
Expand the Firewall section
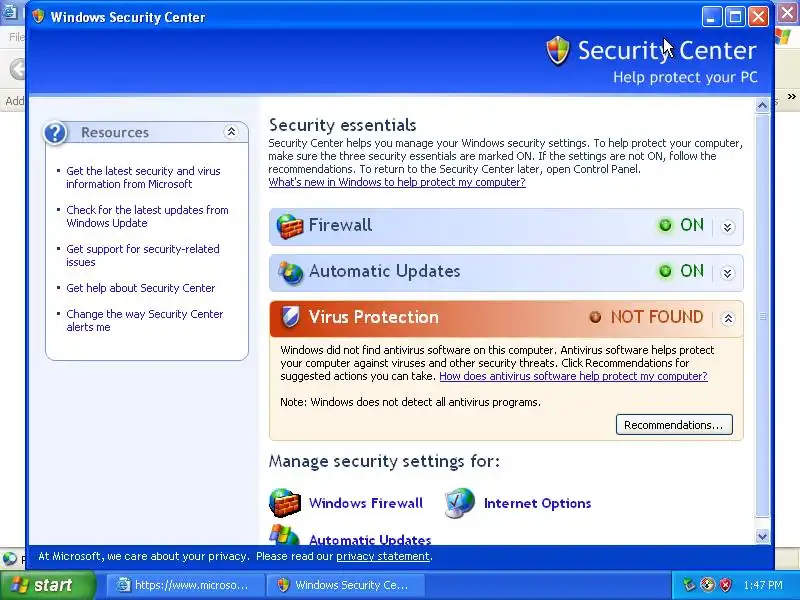[x=728, y=227]
